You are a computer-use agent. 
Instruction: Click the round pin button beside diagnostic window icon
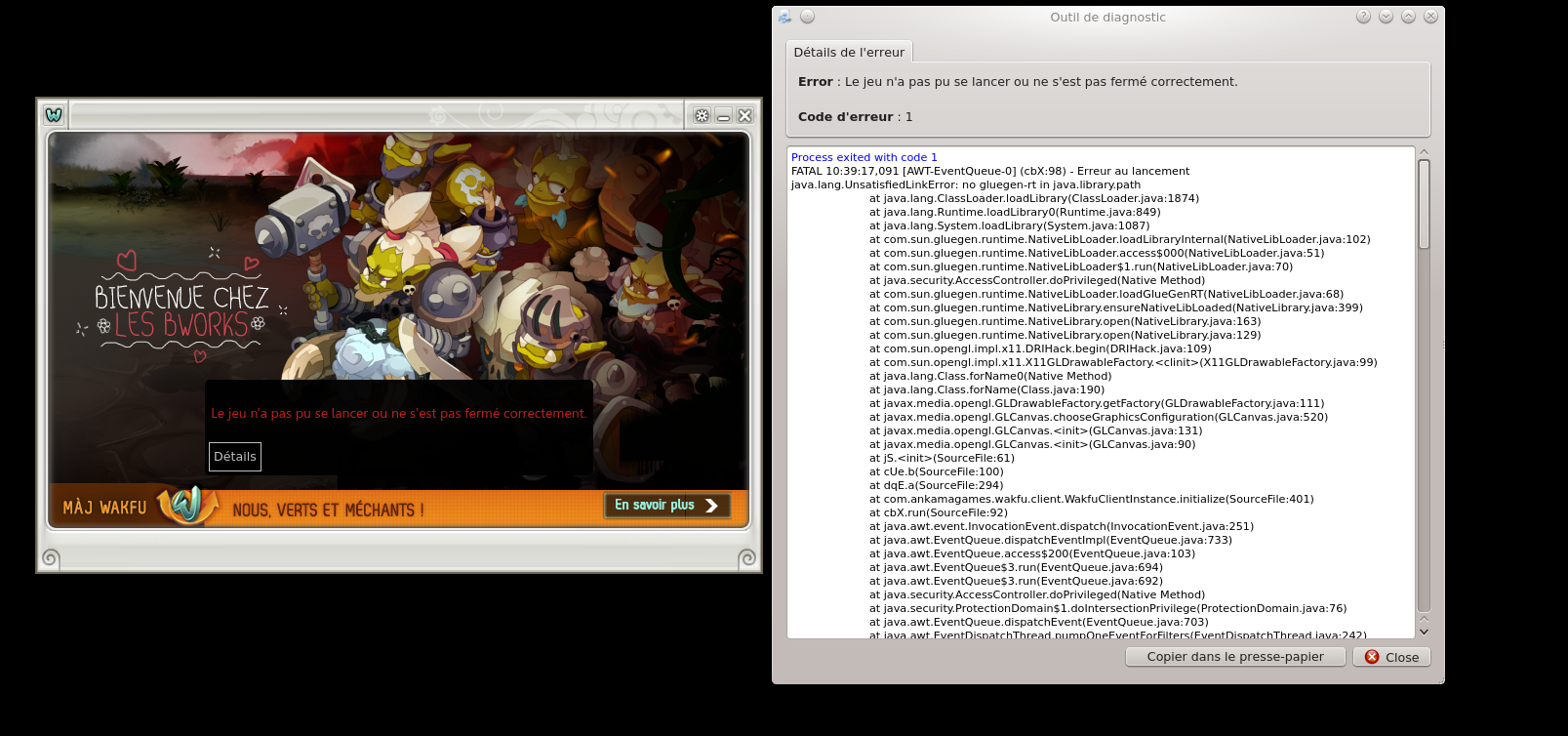click(807, 17)
